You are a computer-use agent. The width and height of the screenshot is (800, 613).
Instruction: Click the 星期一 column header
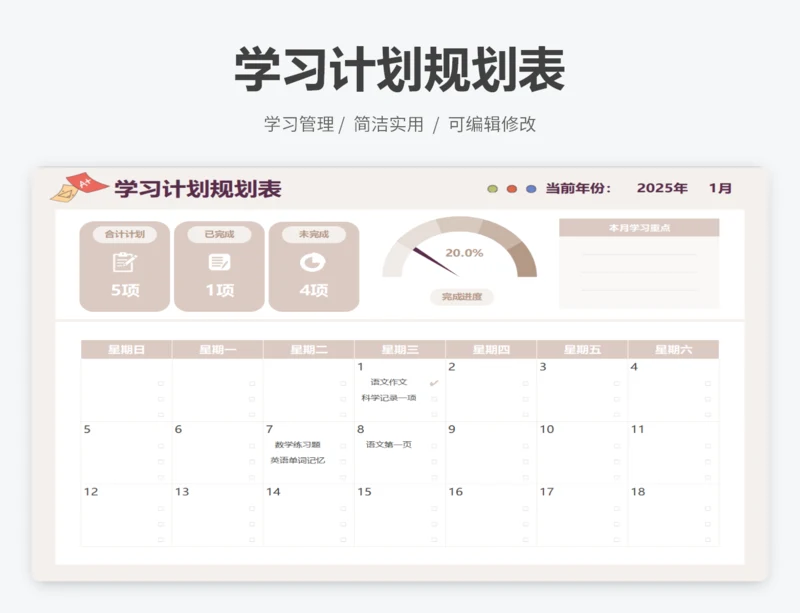pos(218,350)
